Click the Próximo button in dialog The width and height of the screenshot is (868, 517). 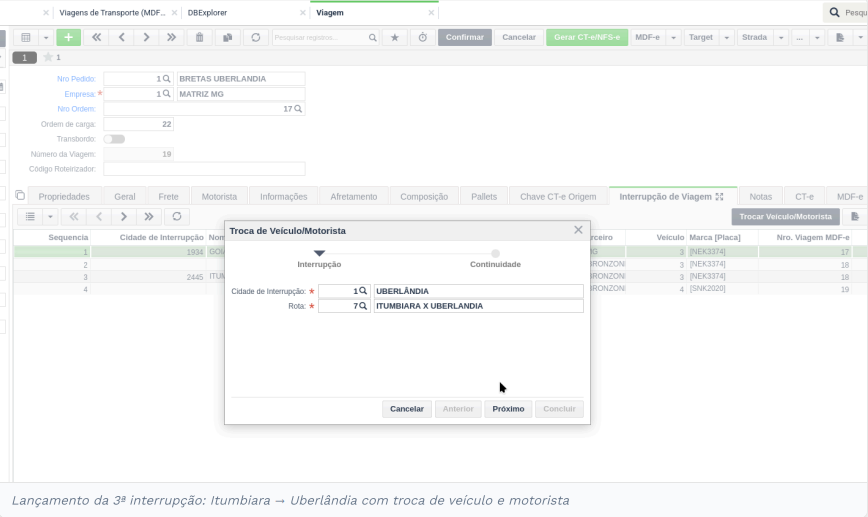pyautogui.click(x=508, y=409)
